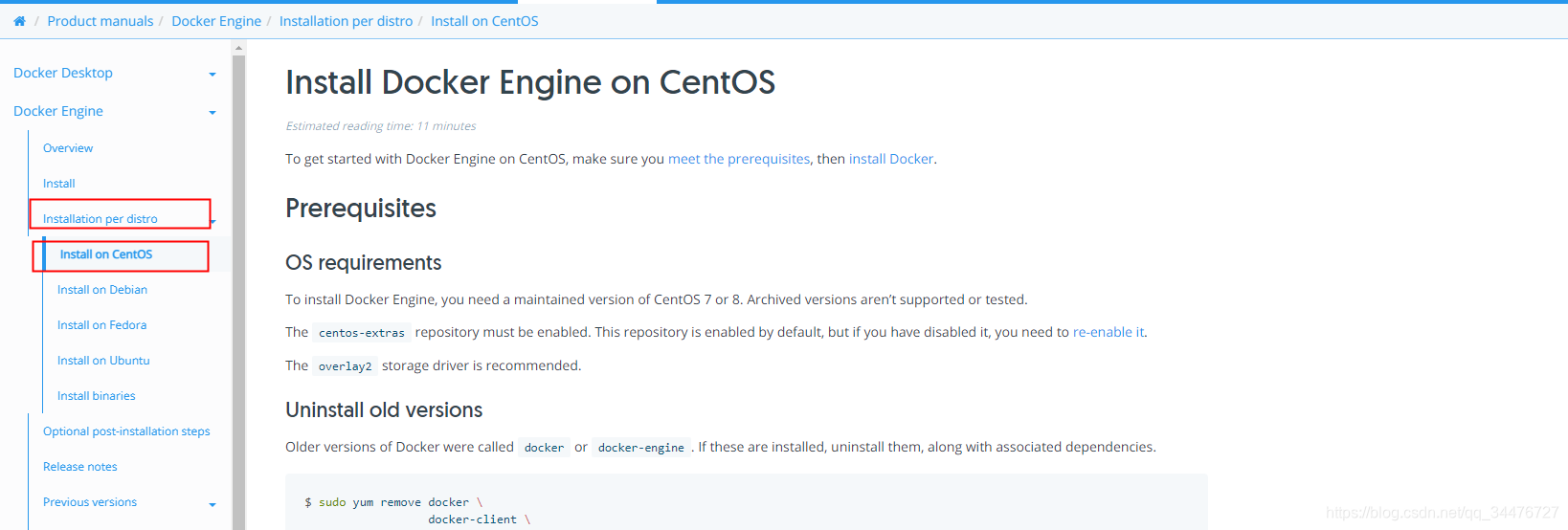Open Optional post-installation steps
1568x530 pixels.
tap(126, 431)
